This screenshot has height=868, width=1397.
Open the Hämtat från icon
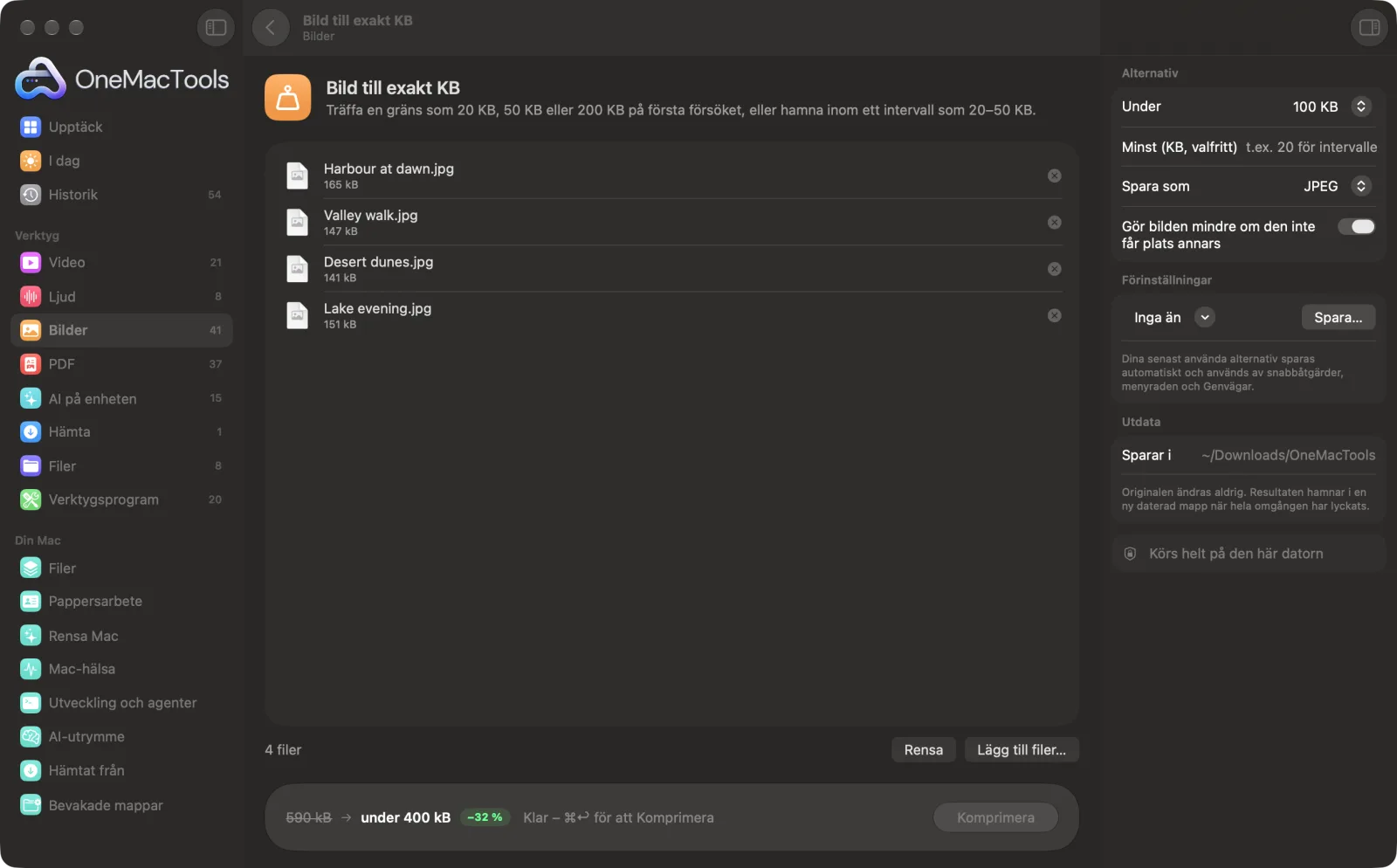tap(31, 771)
